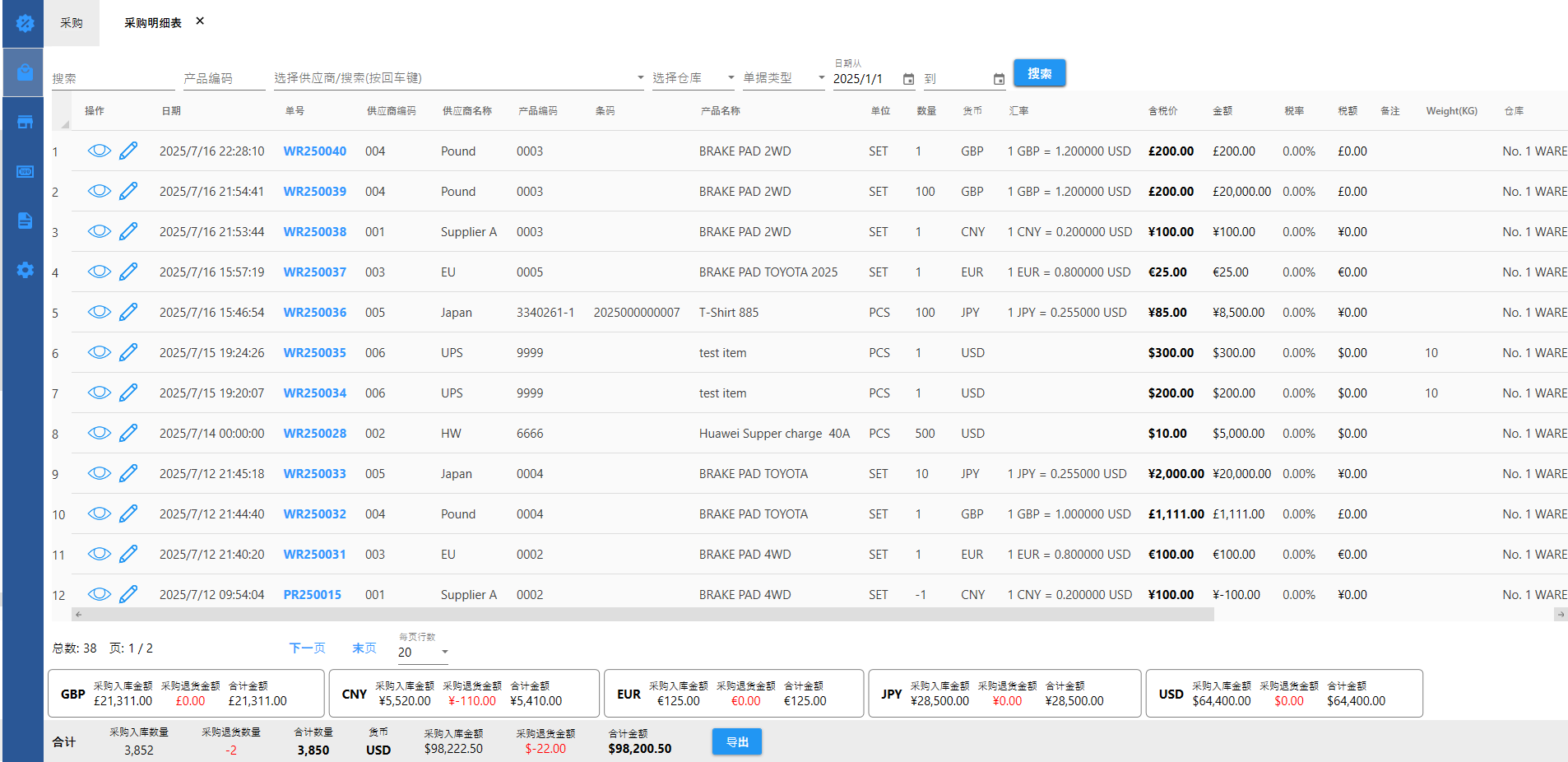Click the store sidebar icon
This screenshot has height=762, width=1568.
pyautogui.click(x=25, y=122)
